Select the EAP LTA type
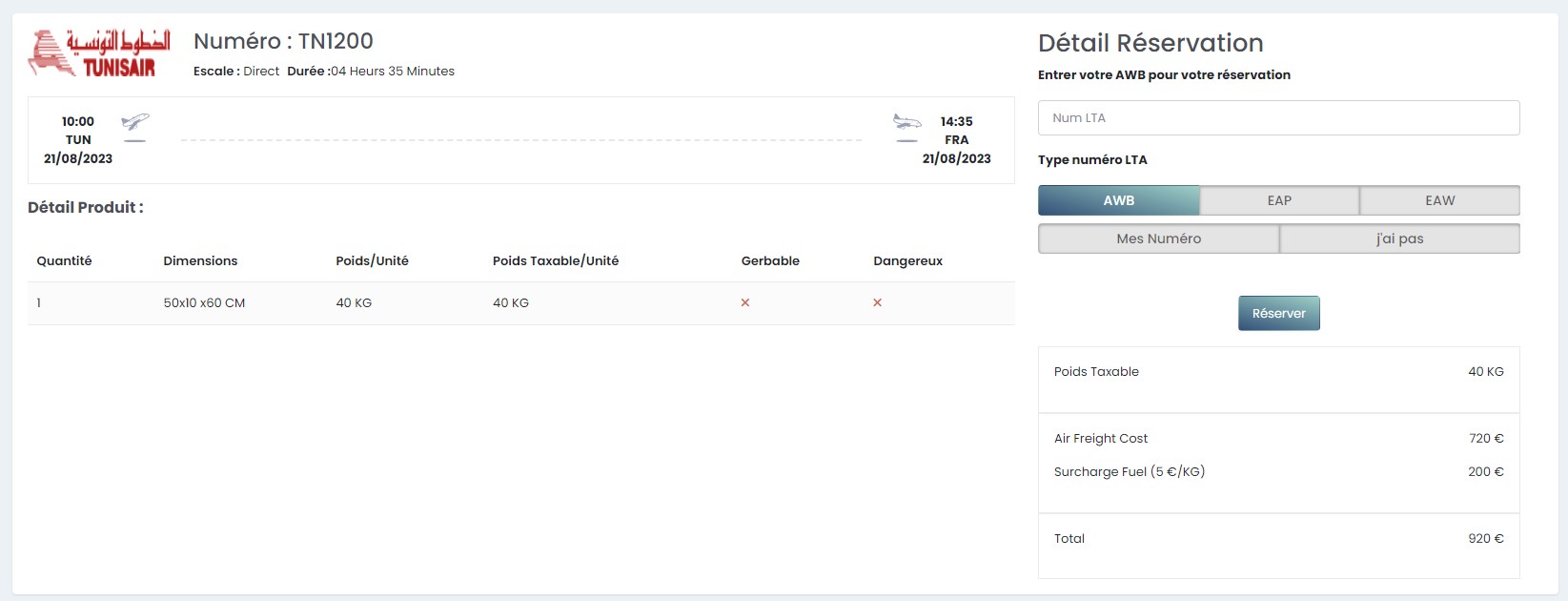This screenshot has width=1568, height=601. (1279, 200)
